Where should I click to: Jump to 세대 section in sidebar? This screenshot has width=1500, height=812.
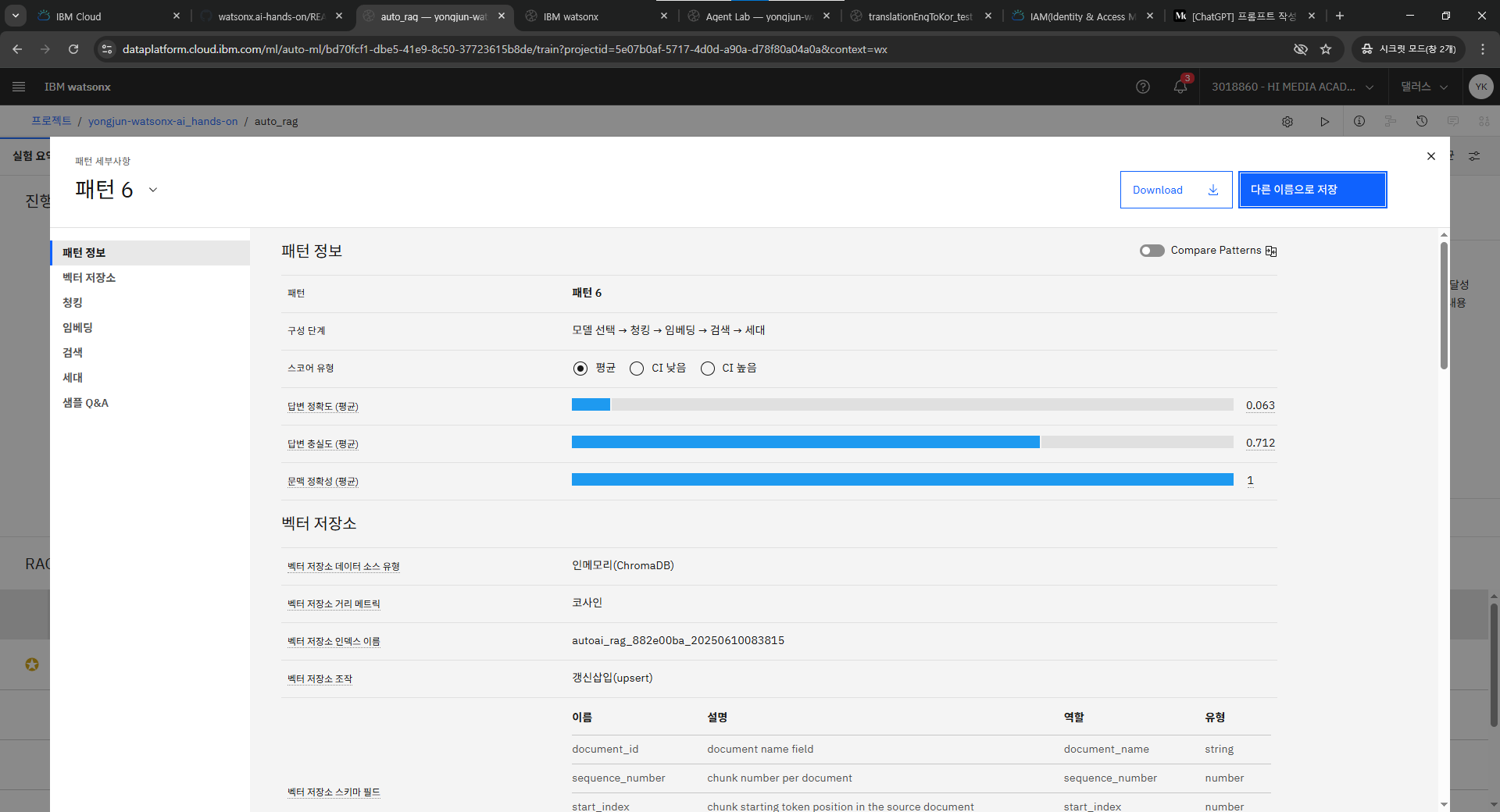[150, 378]
